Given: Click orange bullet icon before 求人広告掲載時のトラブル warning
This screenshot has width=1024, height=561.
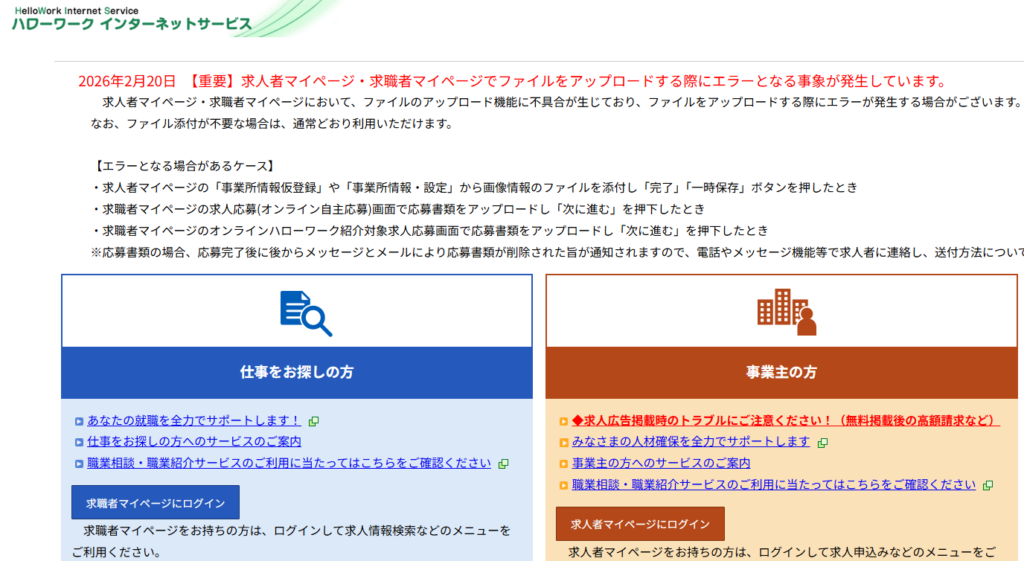Looking at the screenshot, I should point(564,421).
